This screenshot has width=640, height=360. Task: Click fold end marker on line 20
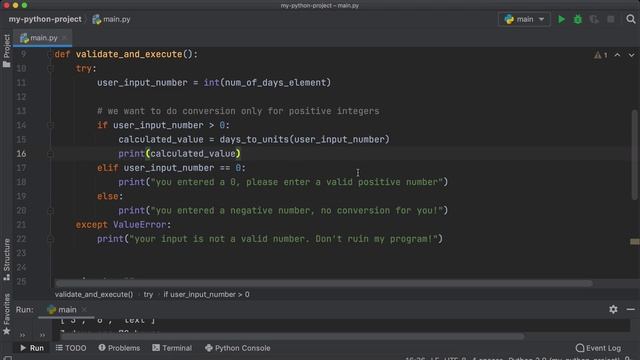click(50, 211)
